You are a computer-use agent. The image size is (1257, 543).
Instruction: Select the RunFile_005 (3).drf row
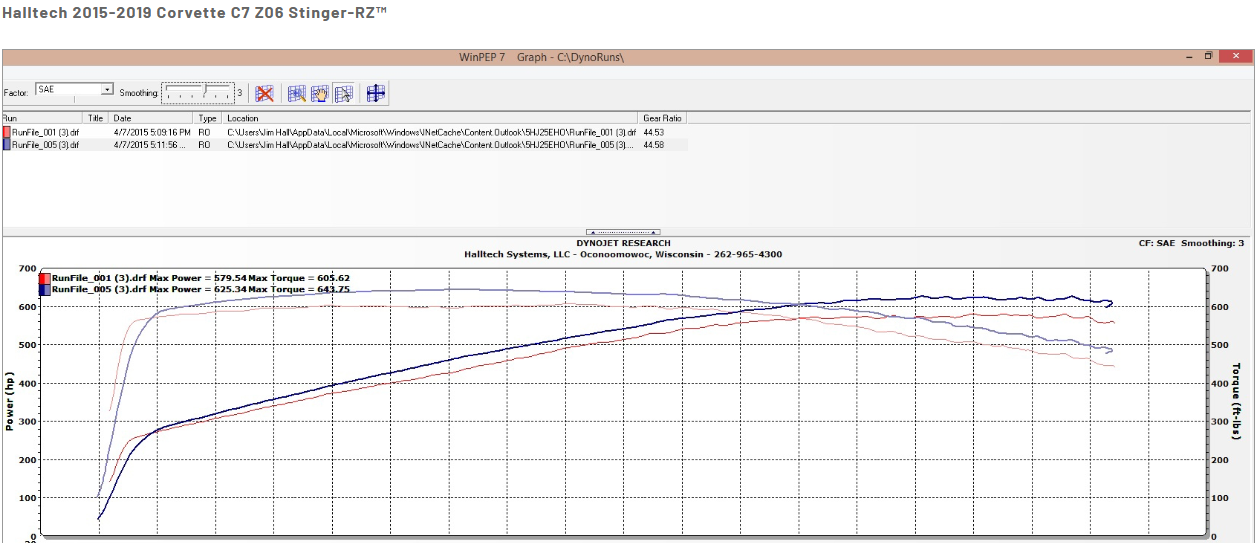(x=345, y=145)
